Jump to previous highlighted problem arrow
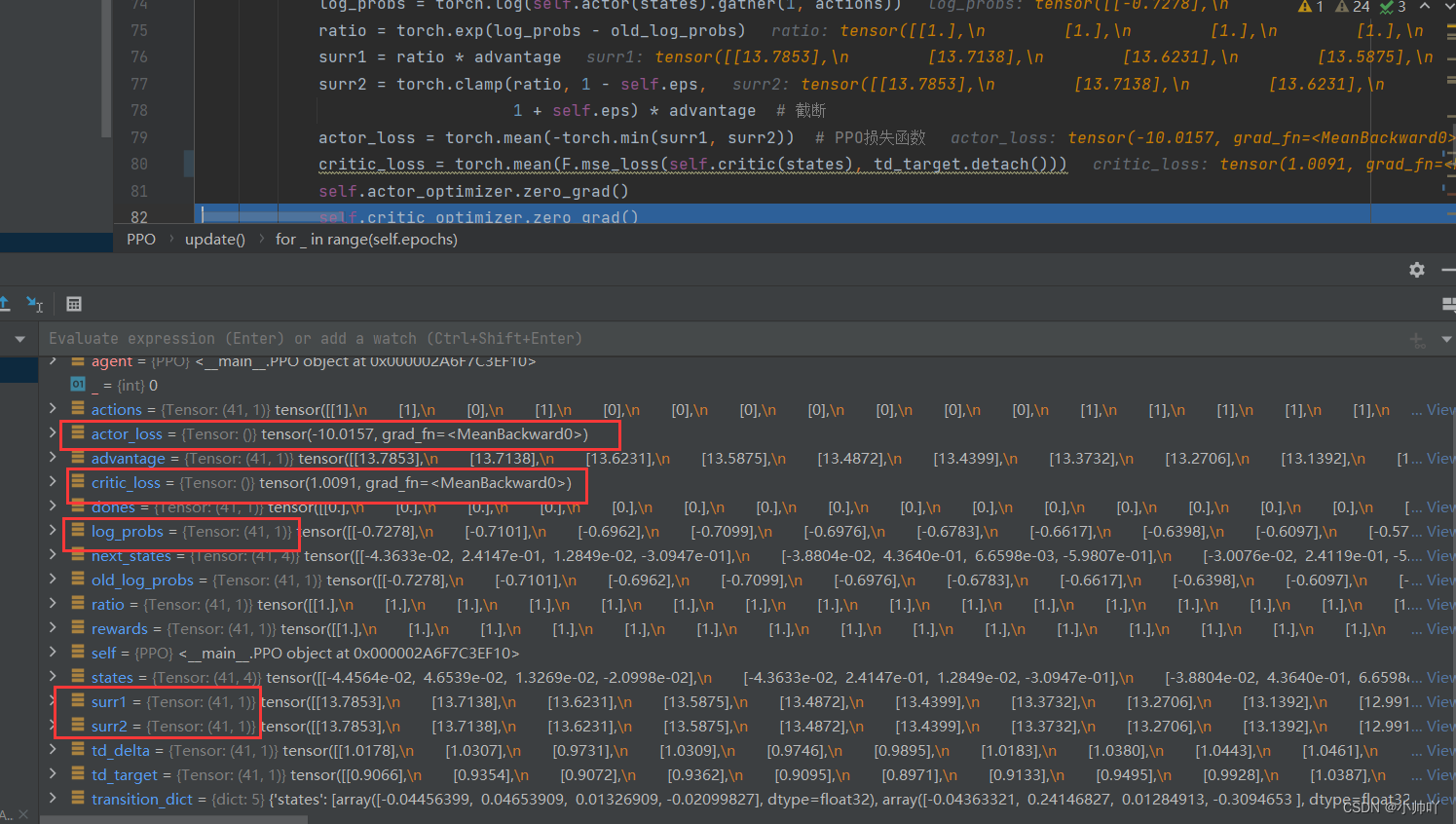 click(x=1424, y=6)
